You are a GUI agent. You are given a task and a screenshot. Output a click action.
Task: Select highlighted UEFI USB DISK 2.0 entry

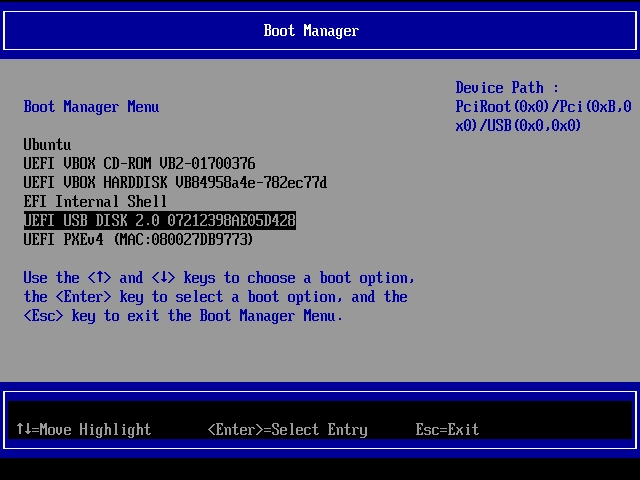pyautogui.click(x=160, y=220)
